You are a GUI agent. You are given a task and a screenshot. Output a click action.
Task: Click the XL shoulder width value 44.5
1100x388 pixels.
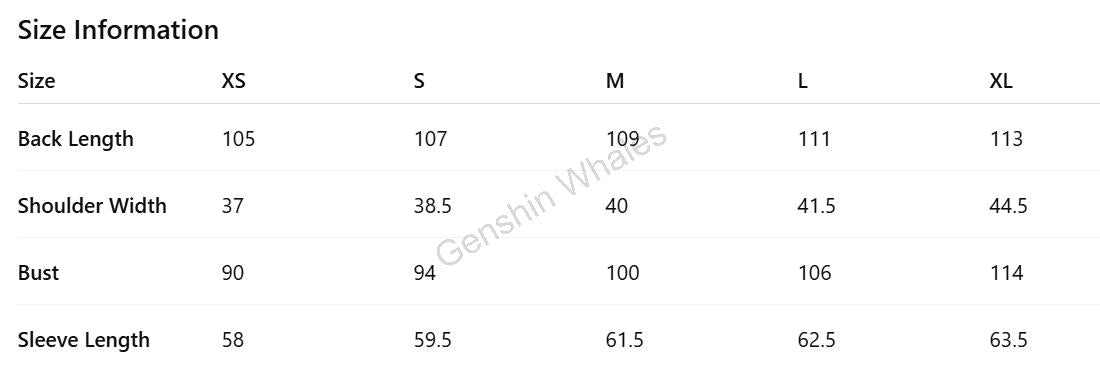click(1008, 206)
